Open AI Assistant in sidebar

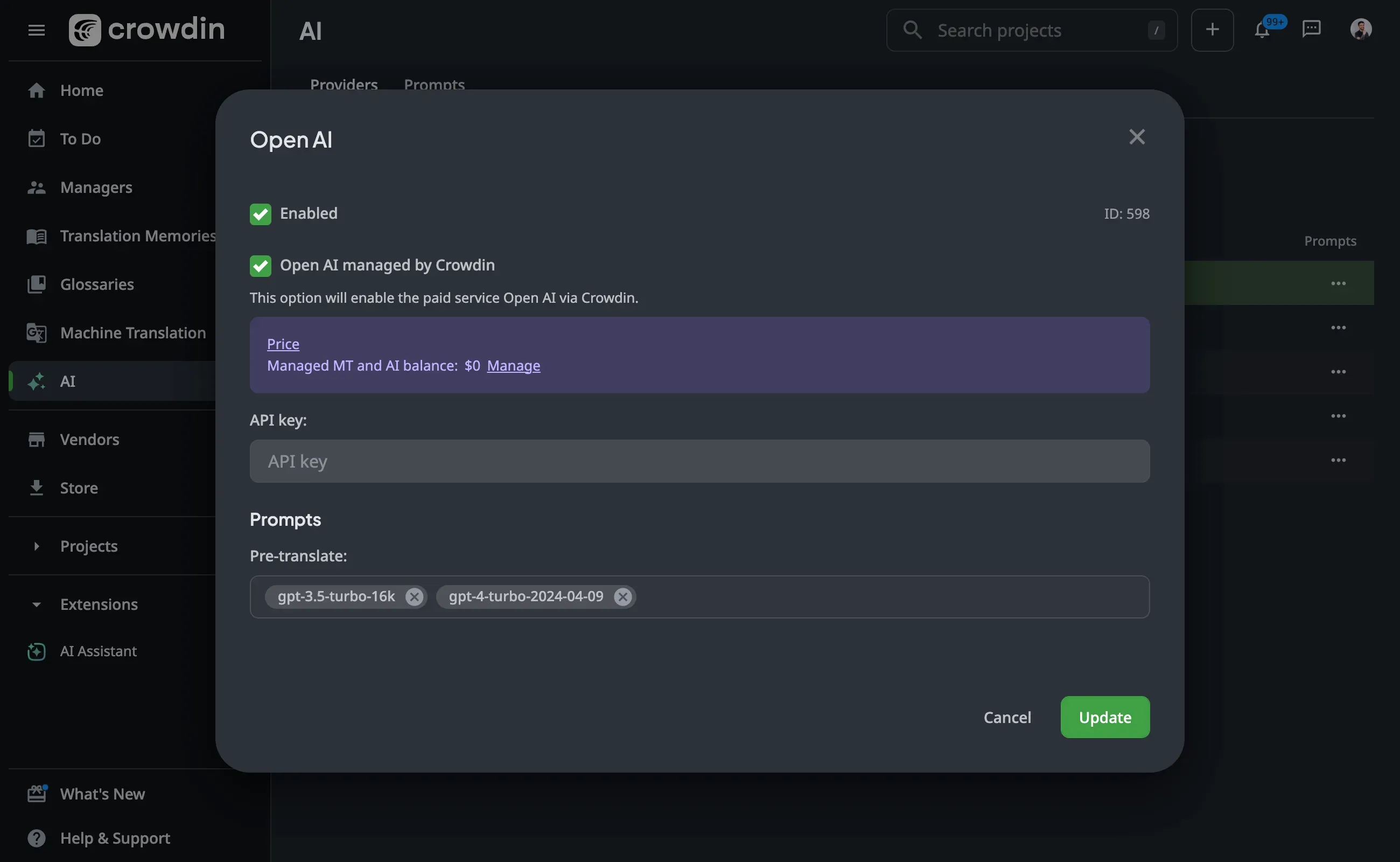tap(98, 651)
